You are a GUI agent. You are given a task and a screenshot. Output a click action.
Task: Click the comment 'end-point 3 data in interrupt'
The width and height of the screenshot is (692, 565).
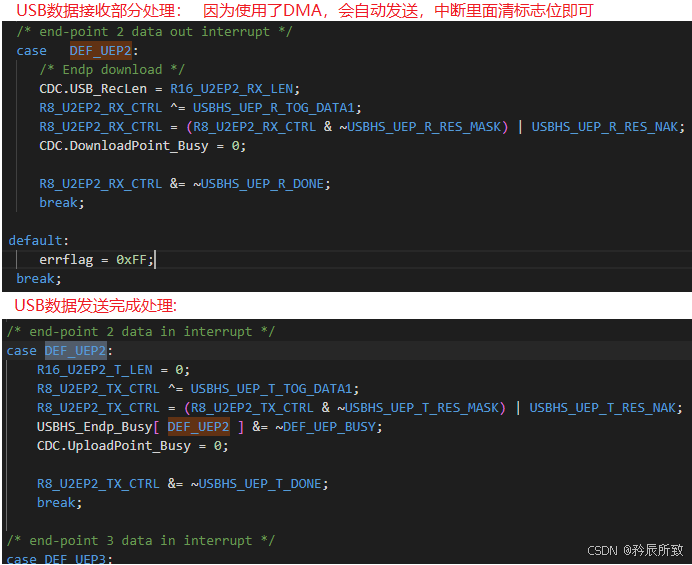[140, 540]
